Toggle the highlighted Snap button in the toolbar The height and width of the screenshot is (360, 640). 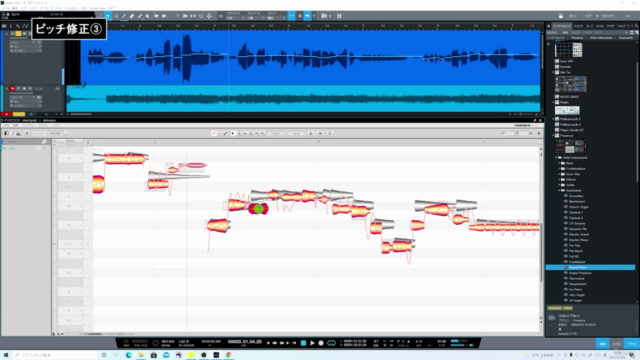point(291,16)
